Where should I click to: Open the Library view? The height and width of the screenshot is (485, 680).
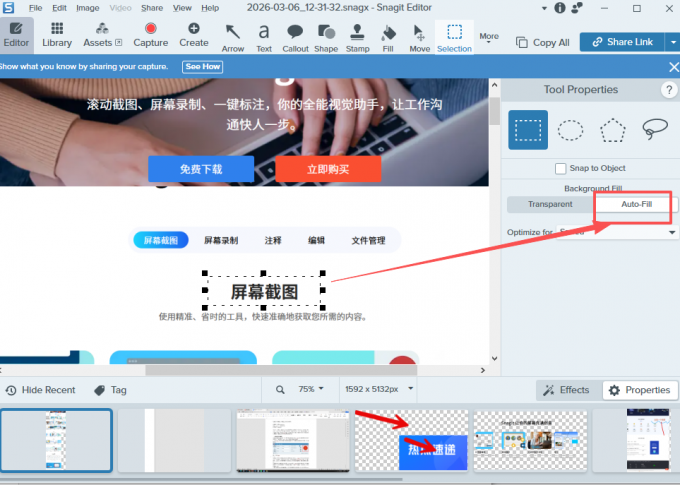57,35
